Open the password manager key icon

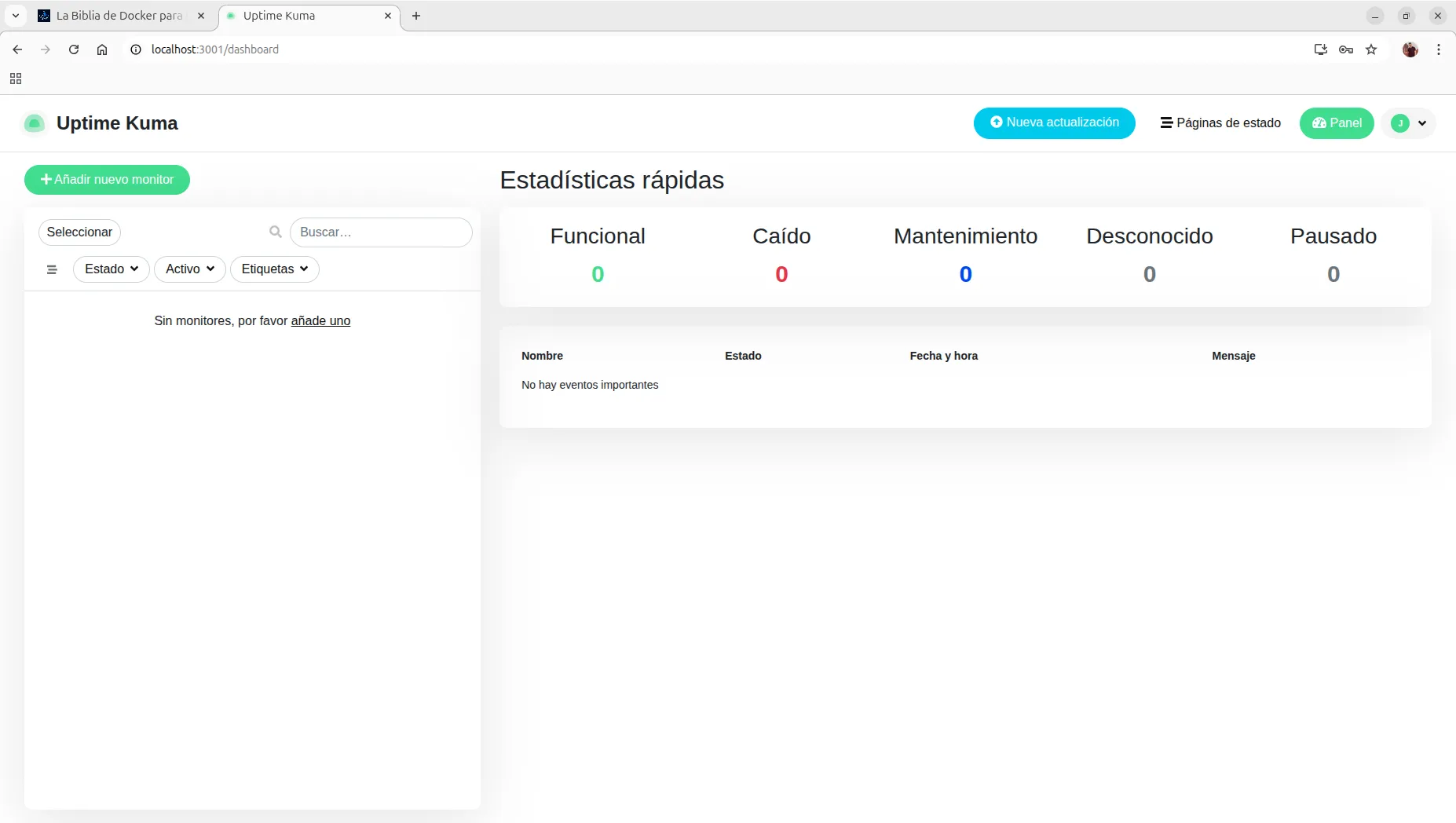click(x=1346, y=49)
